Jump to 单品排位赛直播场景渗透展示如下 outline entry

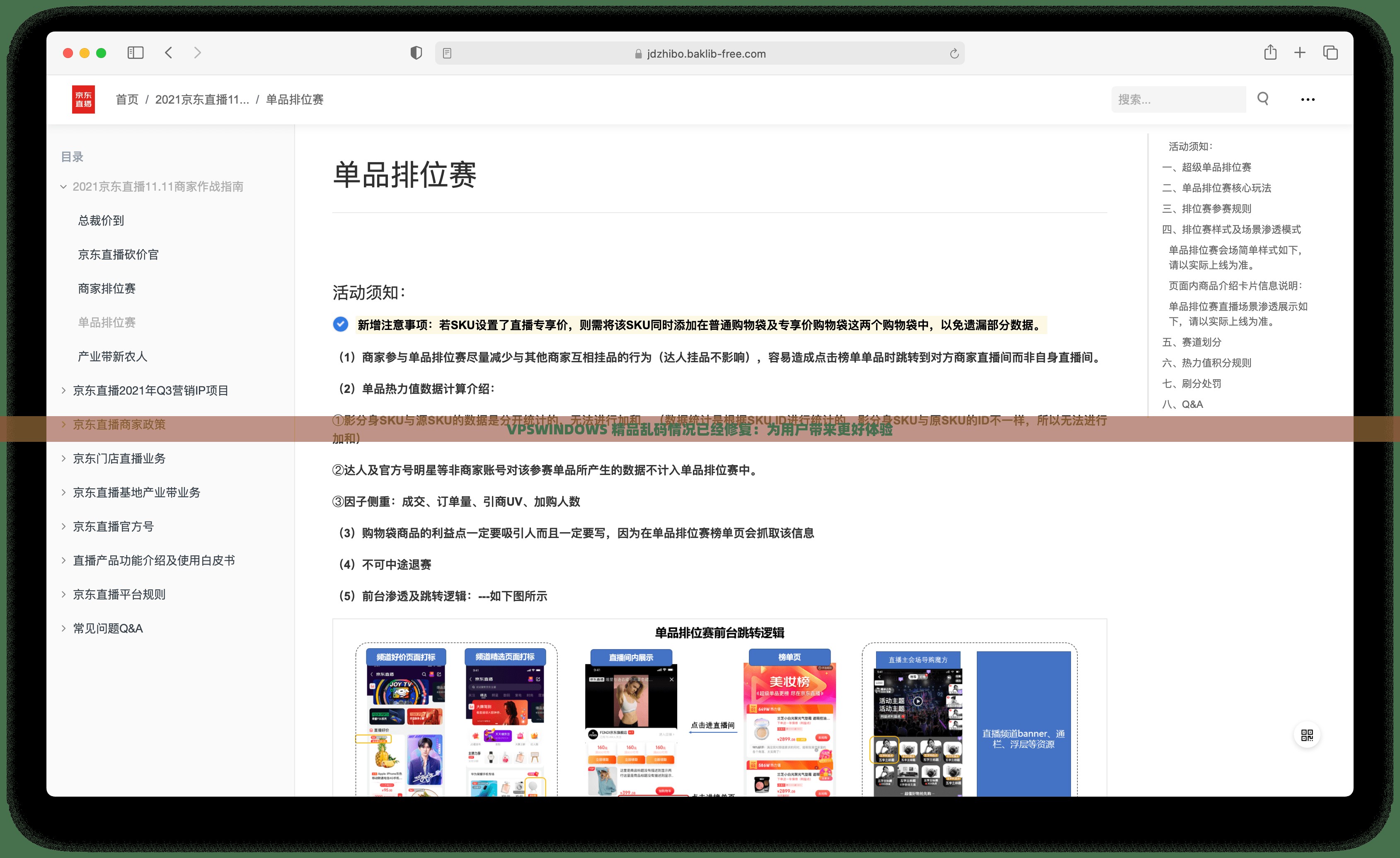(1238, 314)
